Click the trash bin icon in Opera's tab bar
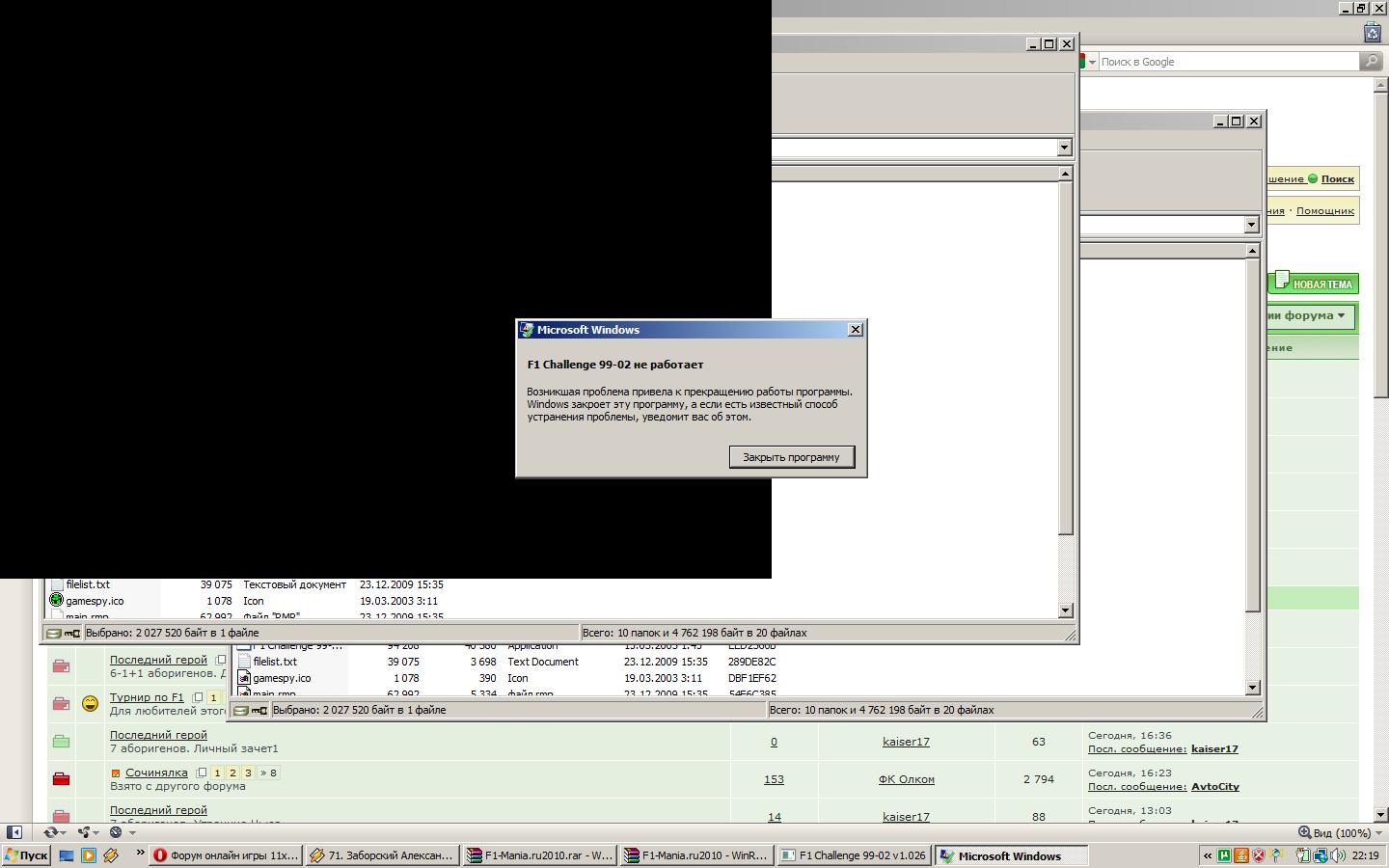1389x868 pixels. tap(1373, 33)
